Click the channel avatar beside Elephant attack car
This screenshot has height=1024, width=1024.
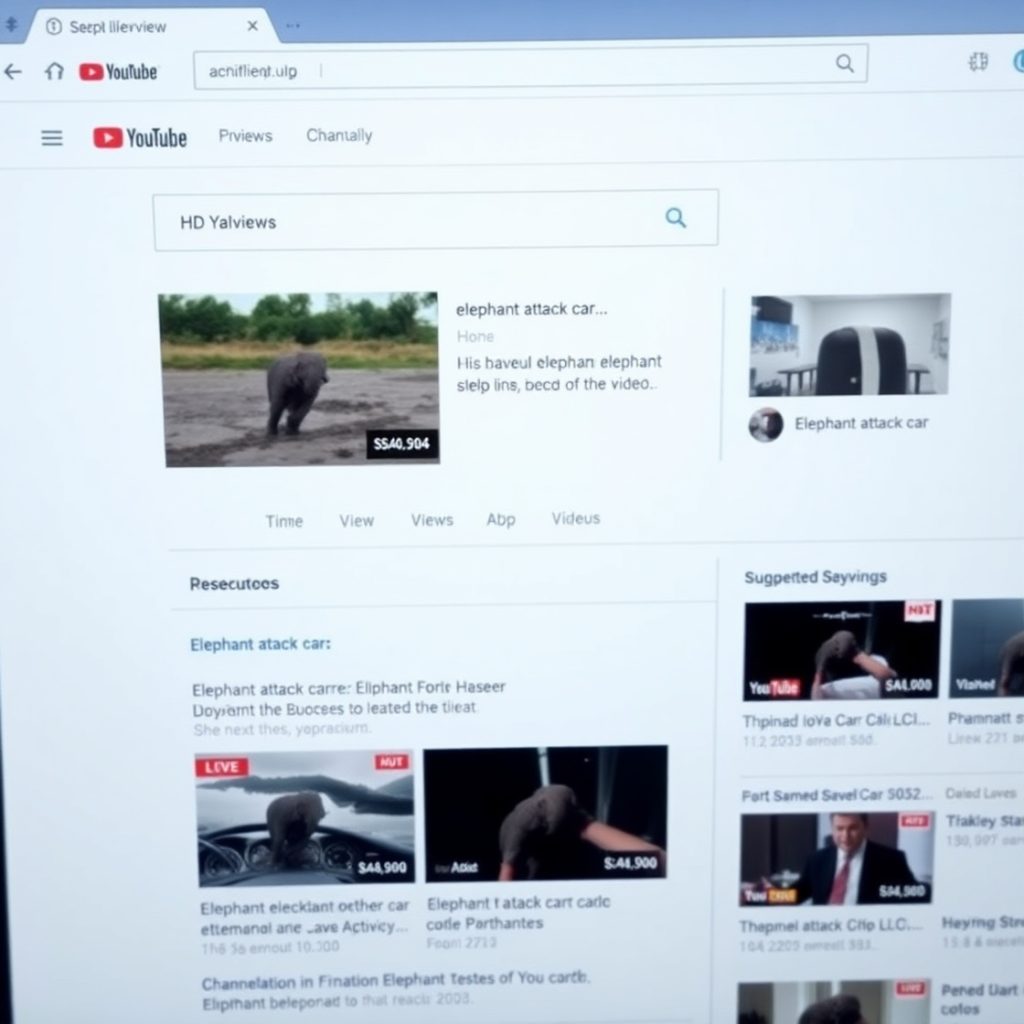pyautogui.click(x=766, y=424)
